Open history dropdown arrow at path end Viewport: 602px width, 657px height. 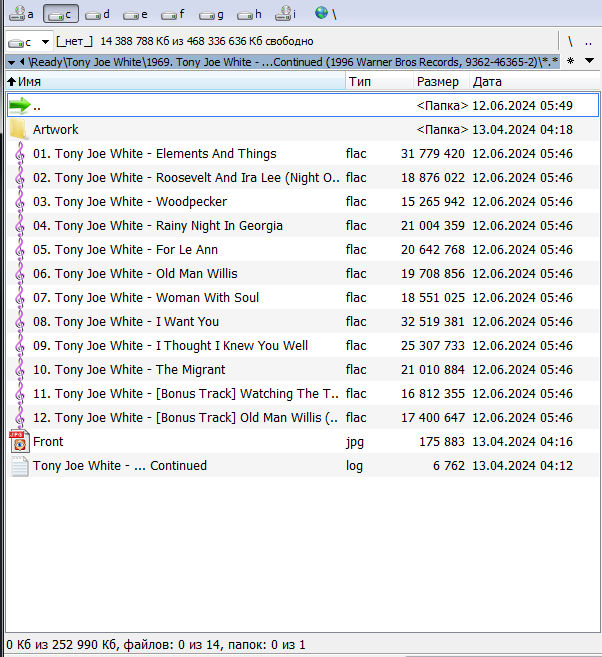tap(589, 61)
